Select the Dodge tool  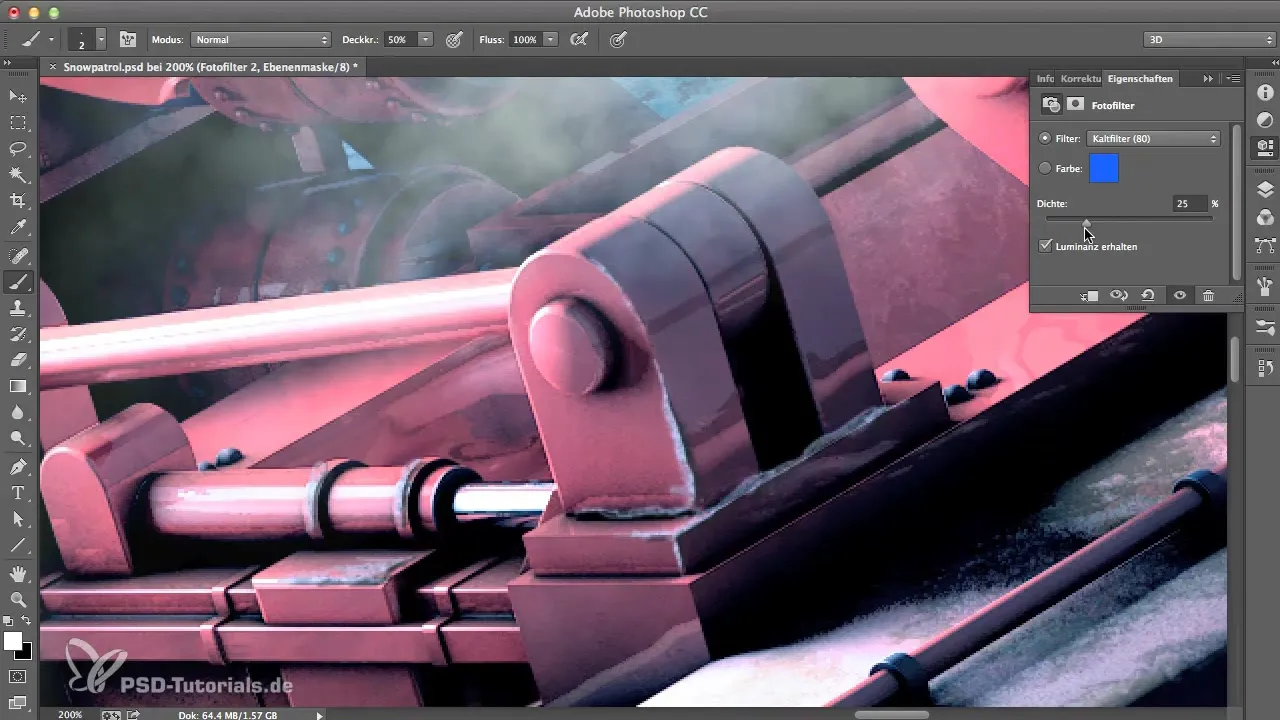pyautogui.click(x=18, y=438)
